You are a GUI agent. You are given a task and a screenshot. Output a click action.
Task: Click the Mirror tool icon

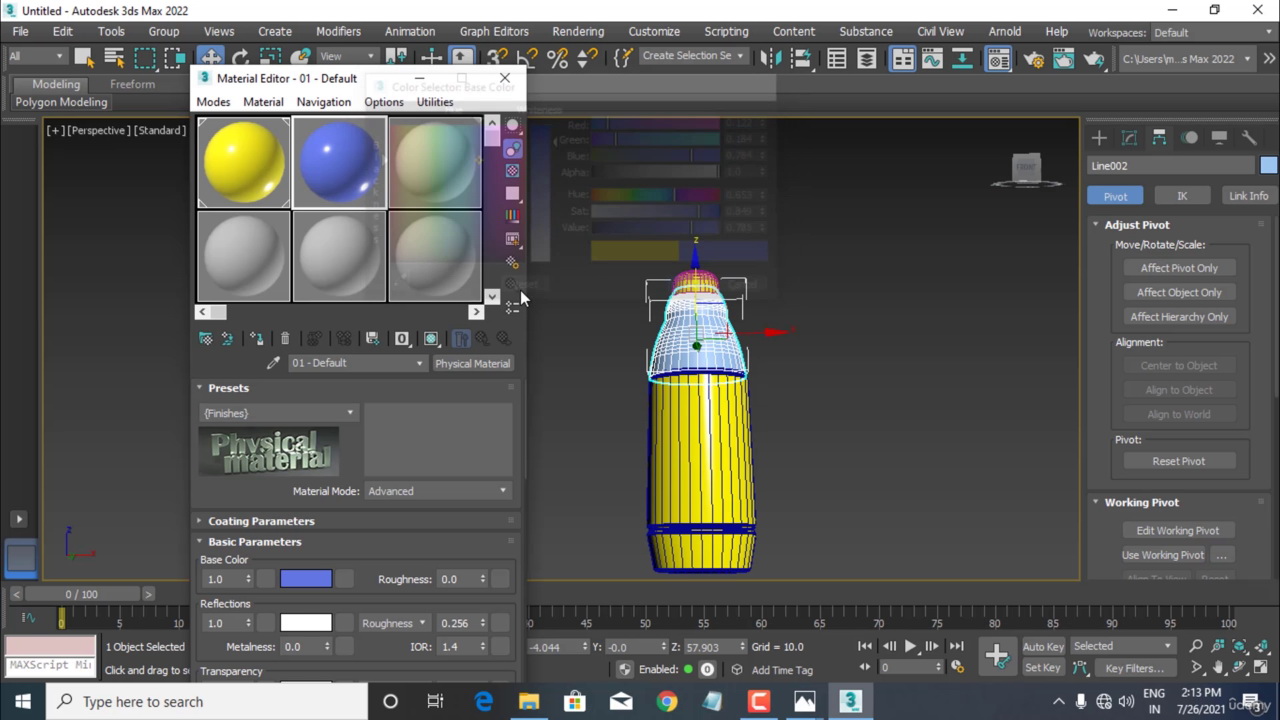coord(771,58)
